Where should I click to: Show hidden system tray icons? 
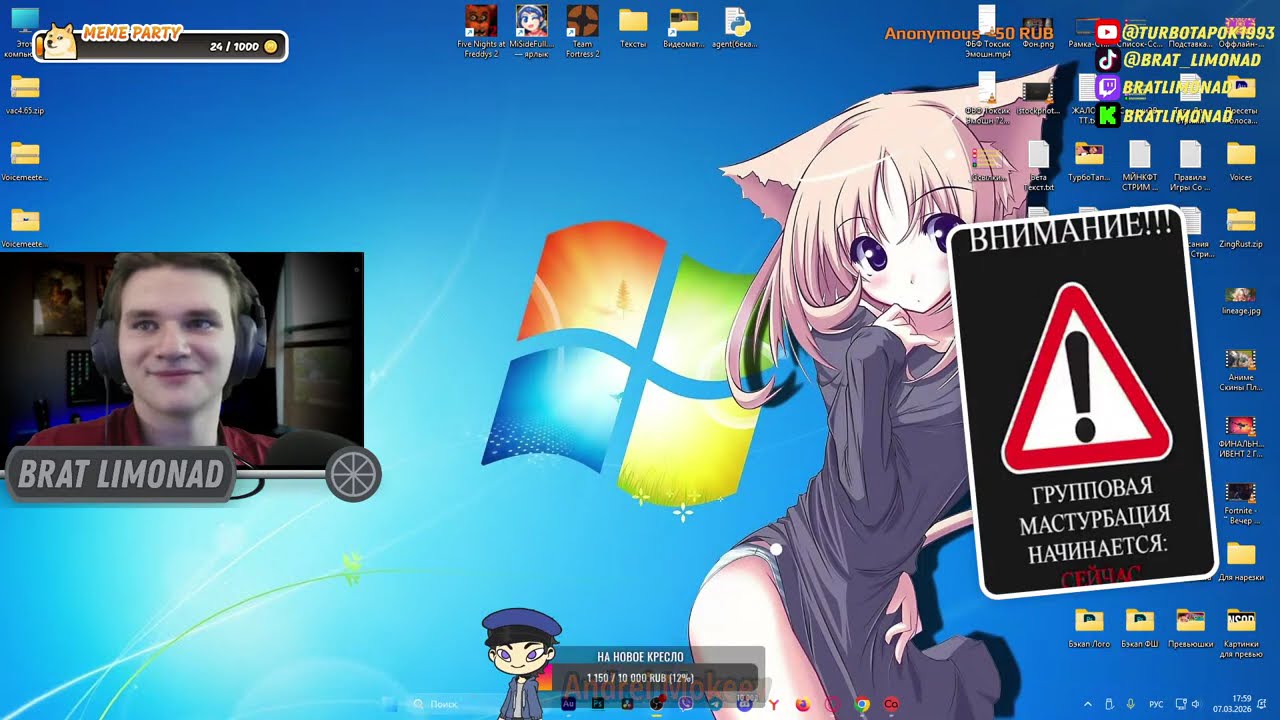click(1087, 704)
